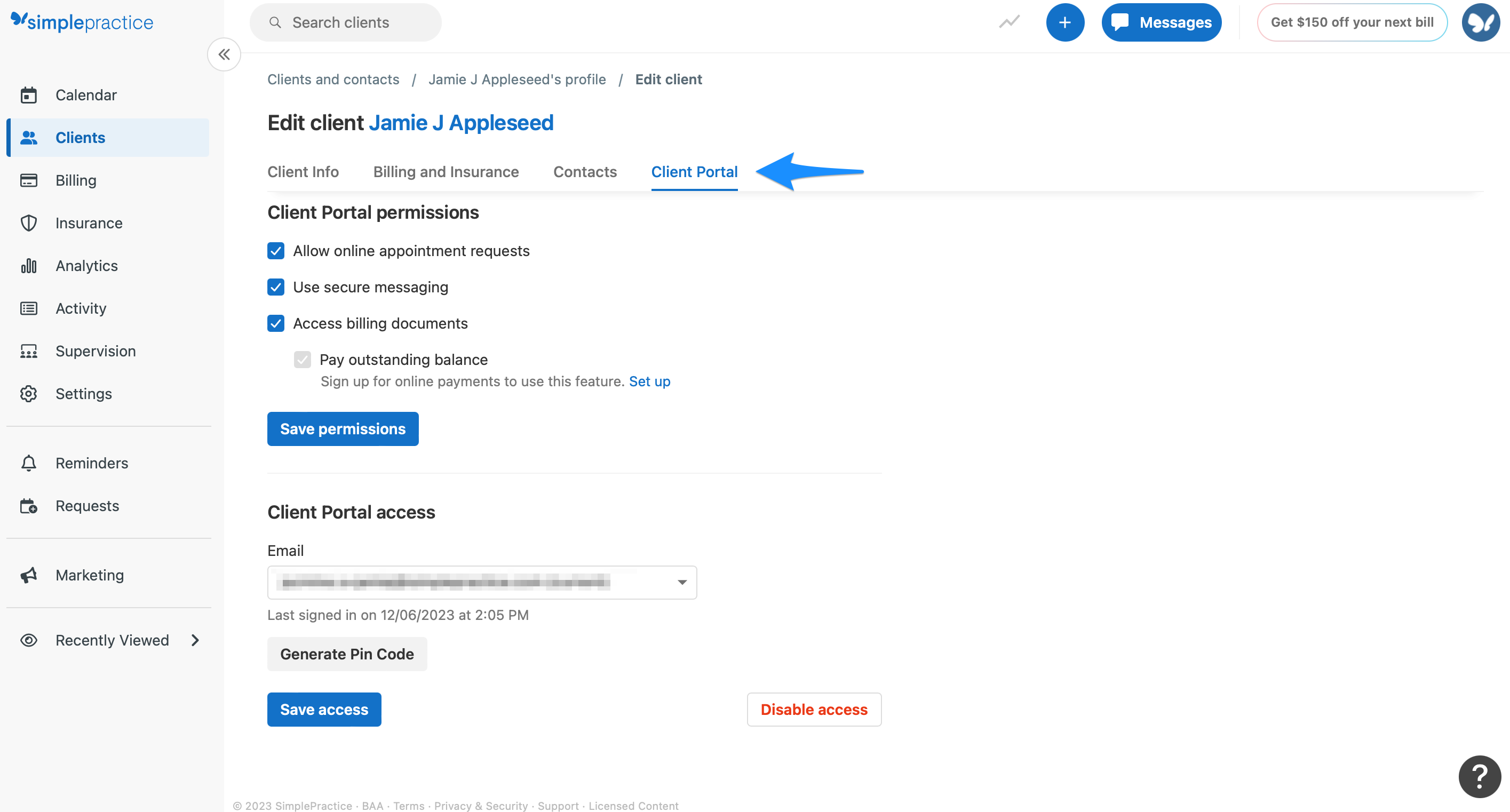This screenshot has width=1510, height=812.
Task: Open Billing via its card icon
Action: pyautogui.click(x=29, y=180)
